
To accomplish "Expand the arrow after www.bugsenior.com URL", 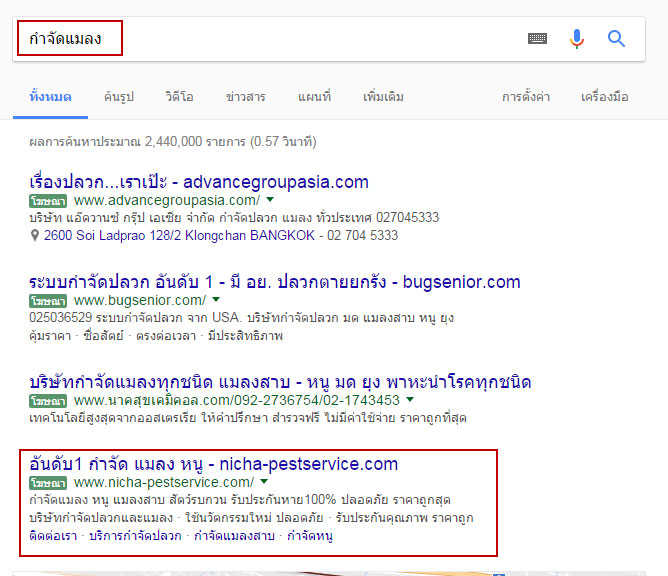I will click(x=216, y=300).
